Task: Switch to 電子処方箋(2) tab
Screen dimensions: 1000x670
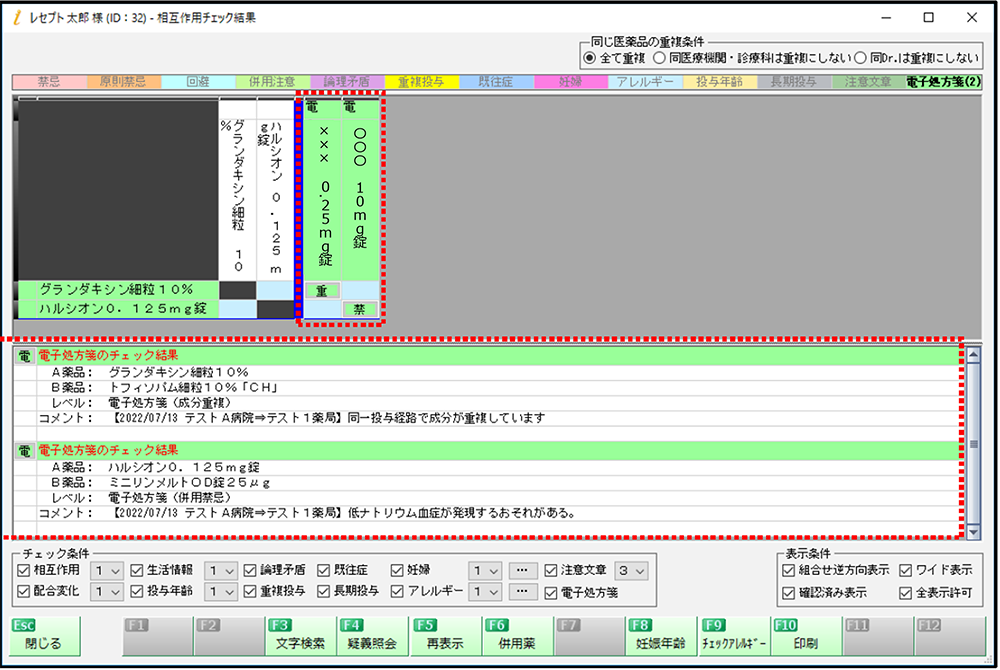Action: (944, 82)
